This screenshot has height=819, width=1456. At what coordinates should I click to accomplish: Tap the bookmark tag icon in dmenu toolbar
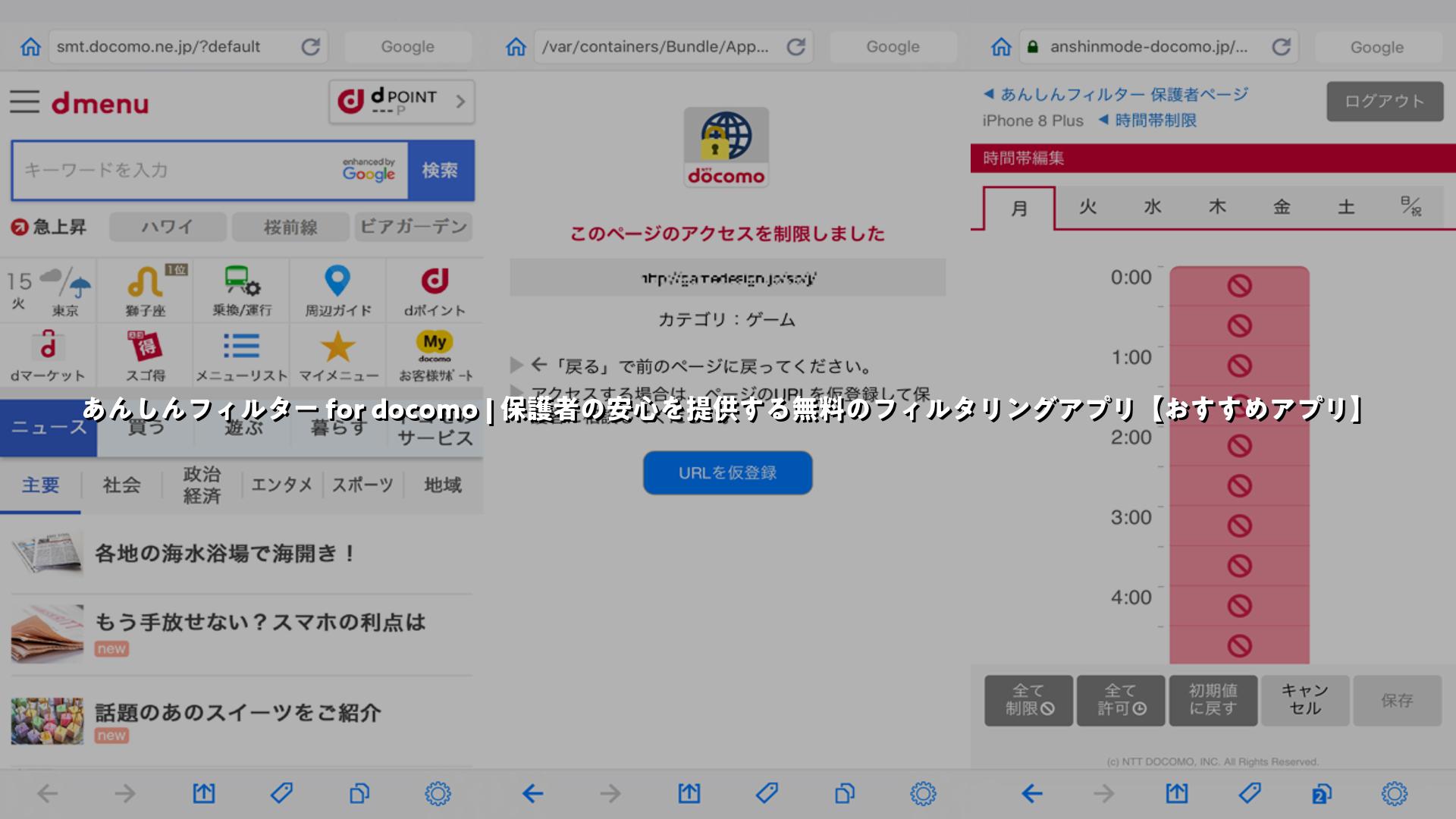point(281,793)
